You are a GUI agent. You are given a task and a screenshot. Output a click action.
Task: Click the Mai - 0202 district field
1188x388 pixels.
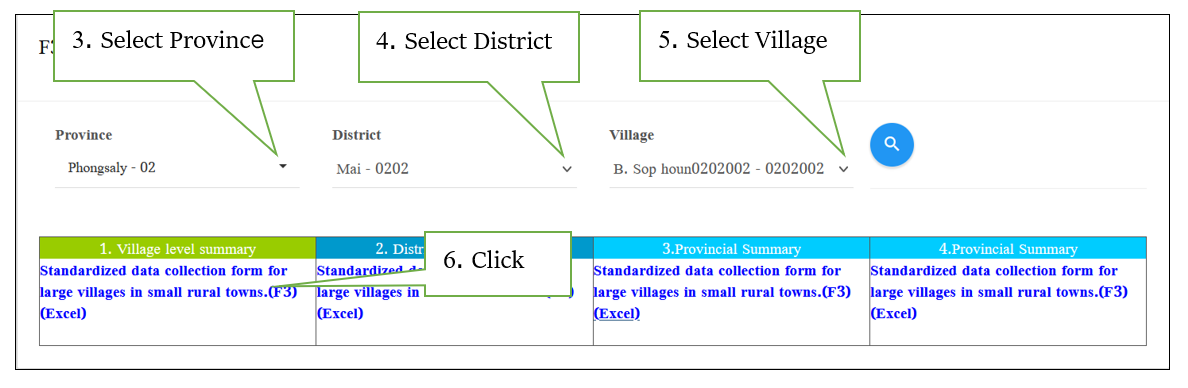(x=455, y=168)
